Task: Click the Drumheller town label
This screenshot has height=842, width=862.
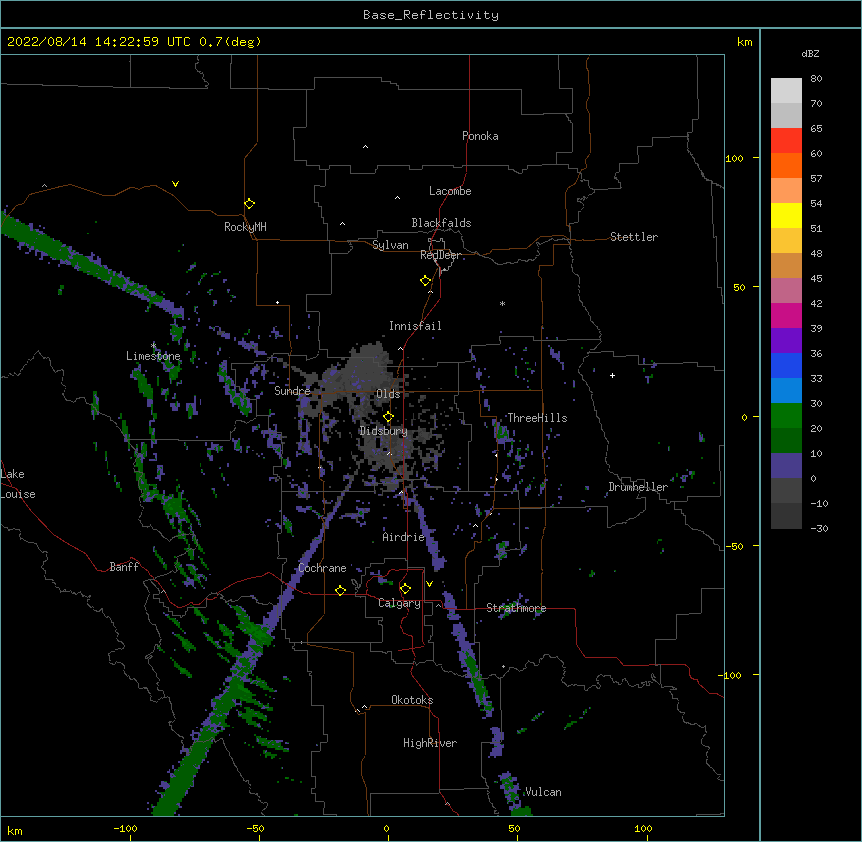Action: pyautogui.click(x=638, y=487)
